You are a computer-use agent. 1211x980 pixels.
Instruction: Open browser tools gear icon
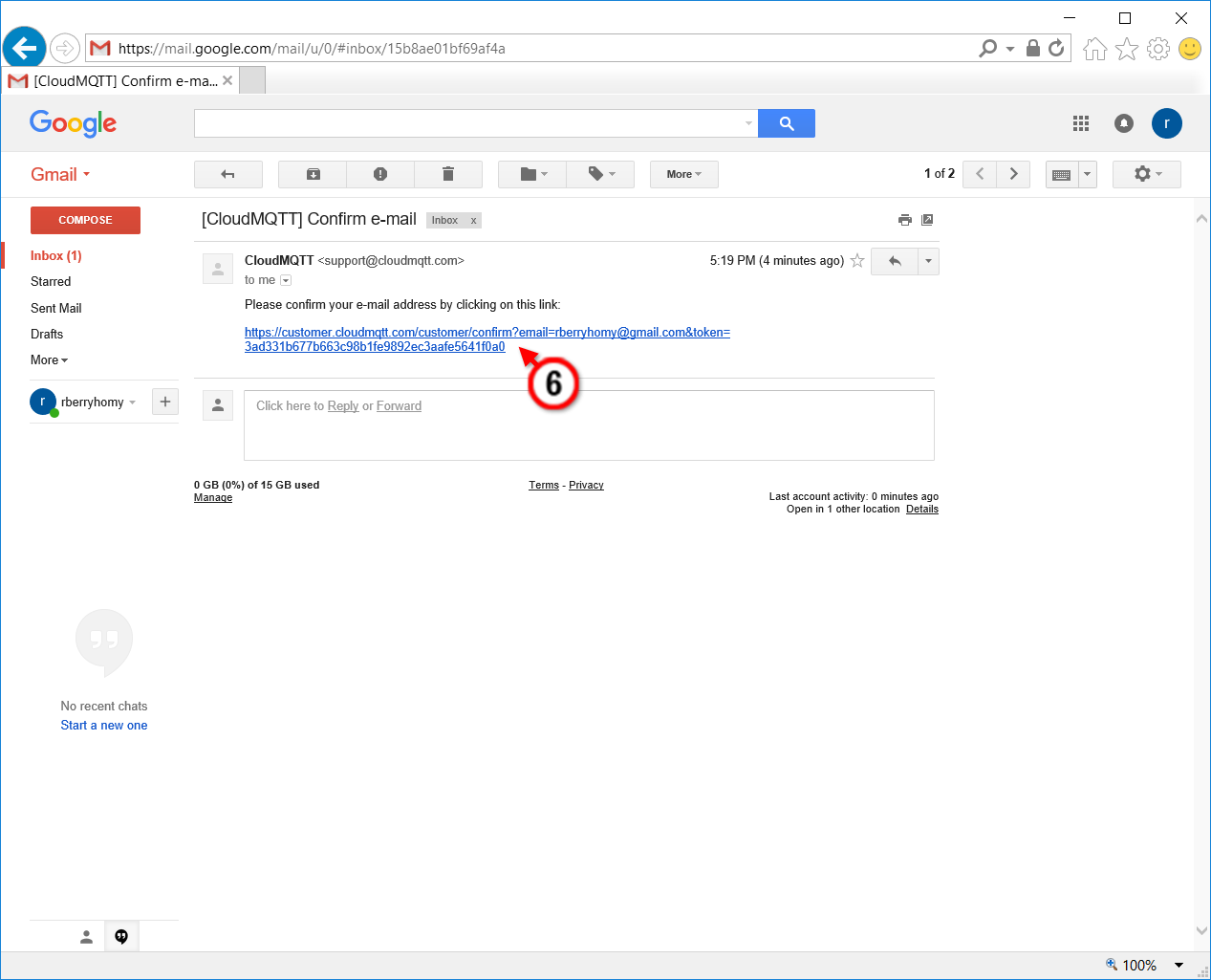click(x=1158, y=49)
